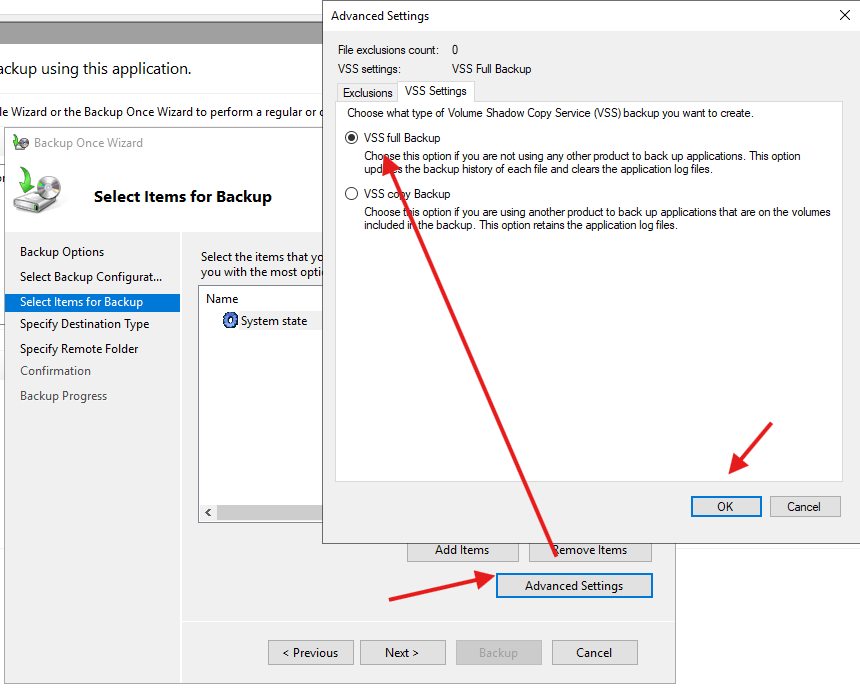Open the VSS Settings tab
The width and height of the screenshot is (860, 700).
pos(435,91)
